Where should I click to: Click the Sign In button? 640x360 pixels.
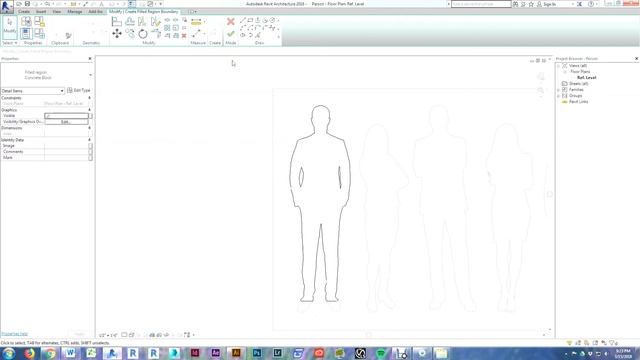pos(547,4)
